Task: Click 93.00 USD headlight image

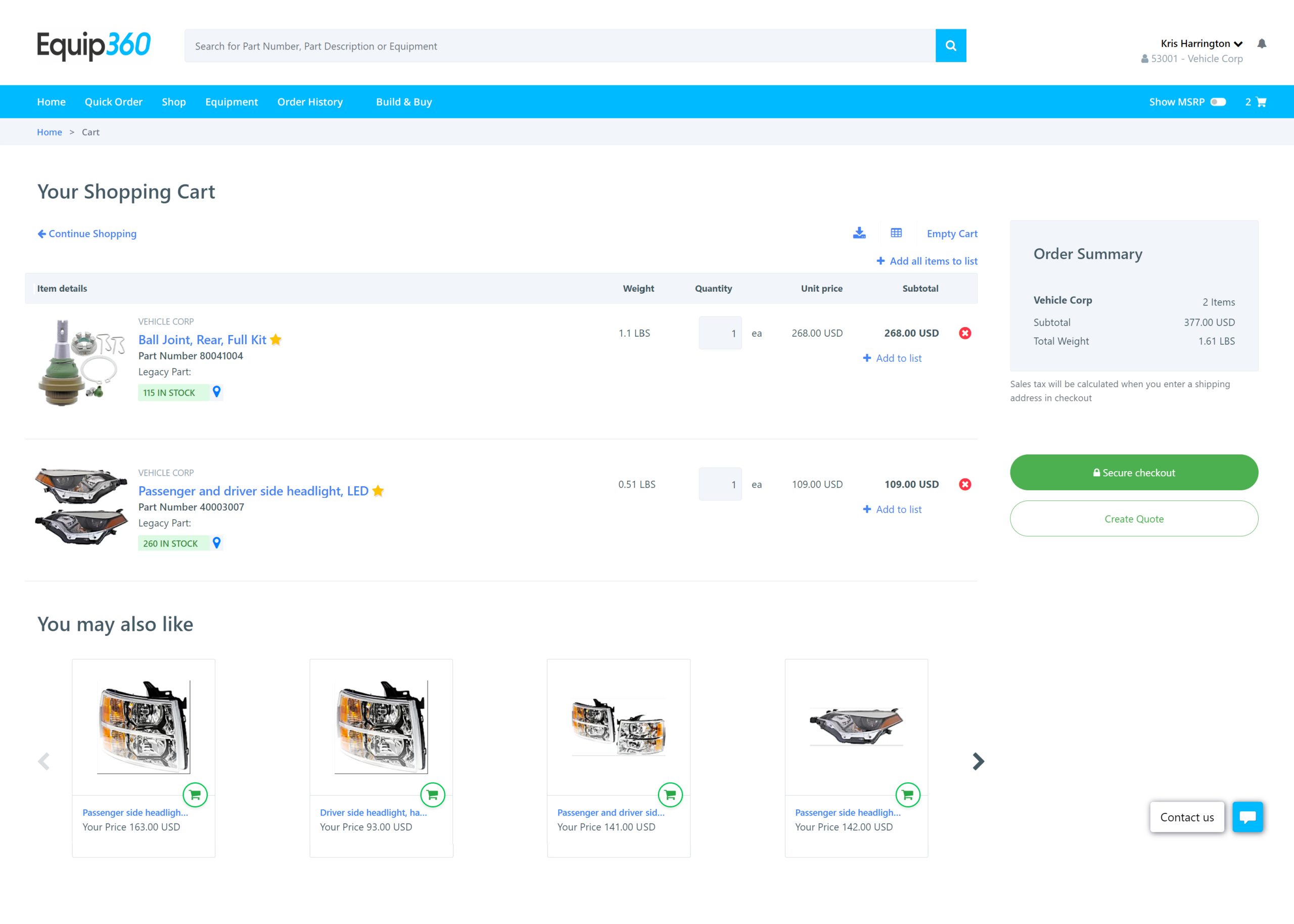Action: pyautogui.click(x=381, y=726)
